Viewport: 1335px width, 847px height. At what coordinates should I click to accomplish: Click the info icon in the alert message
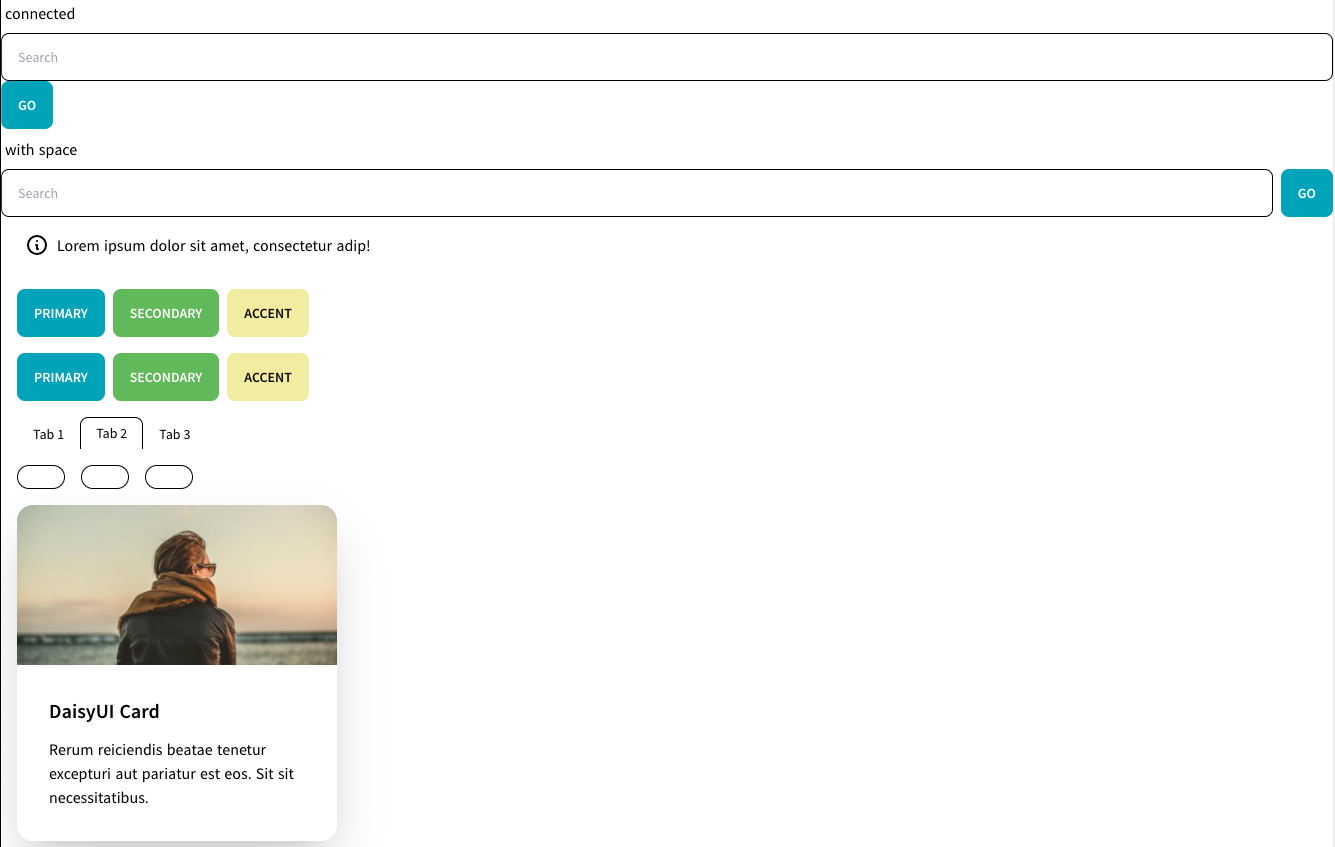coord(37,245)
